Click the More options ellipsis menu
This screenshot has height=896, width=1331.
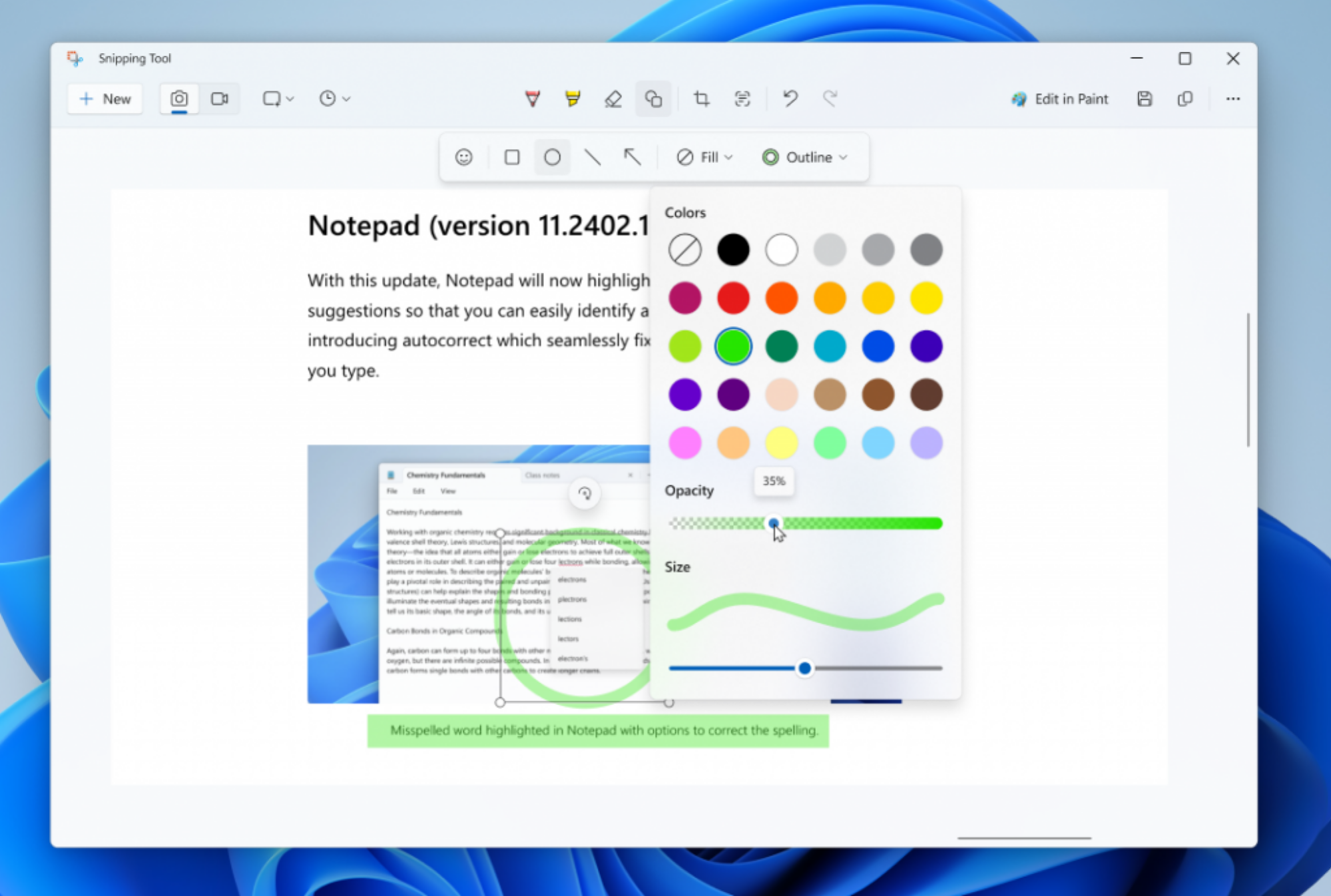pyautogui.click(x=1232, y=98)
